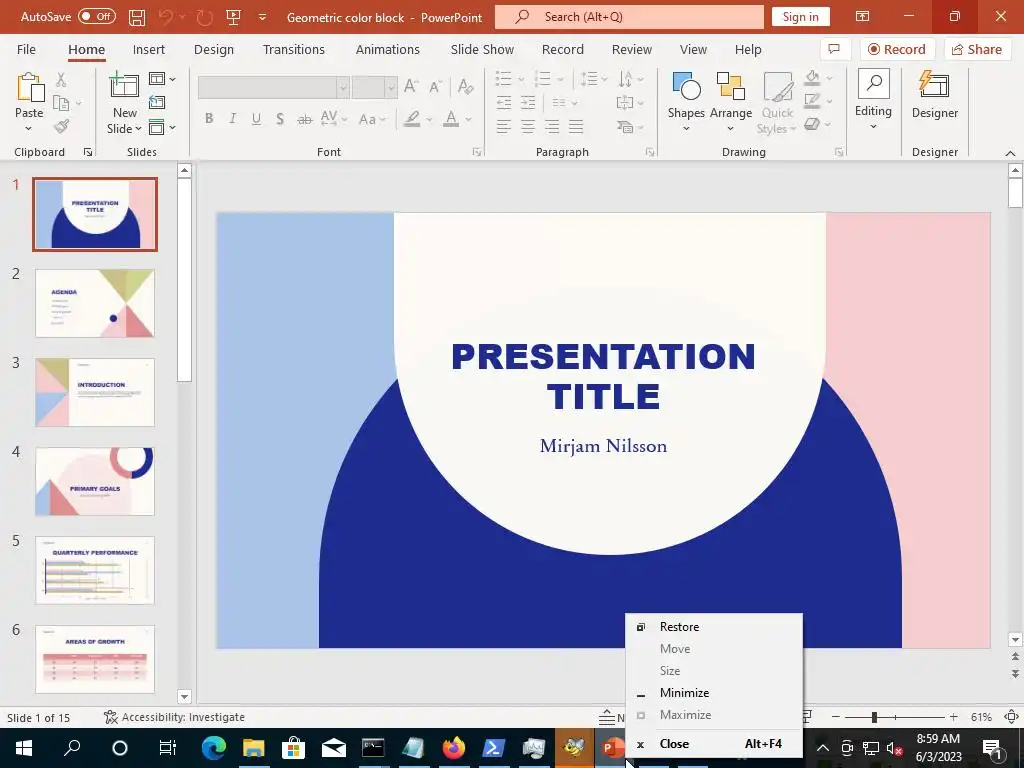Open Firefox from the taskbar
This screenshot has width=1024, height=768.
453,747
